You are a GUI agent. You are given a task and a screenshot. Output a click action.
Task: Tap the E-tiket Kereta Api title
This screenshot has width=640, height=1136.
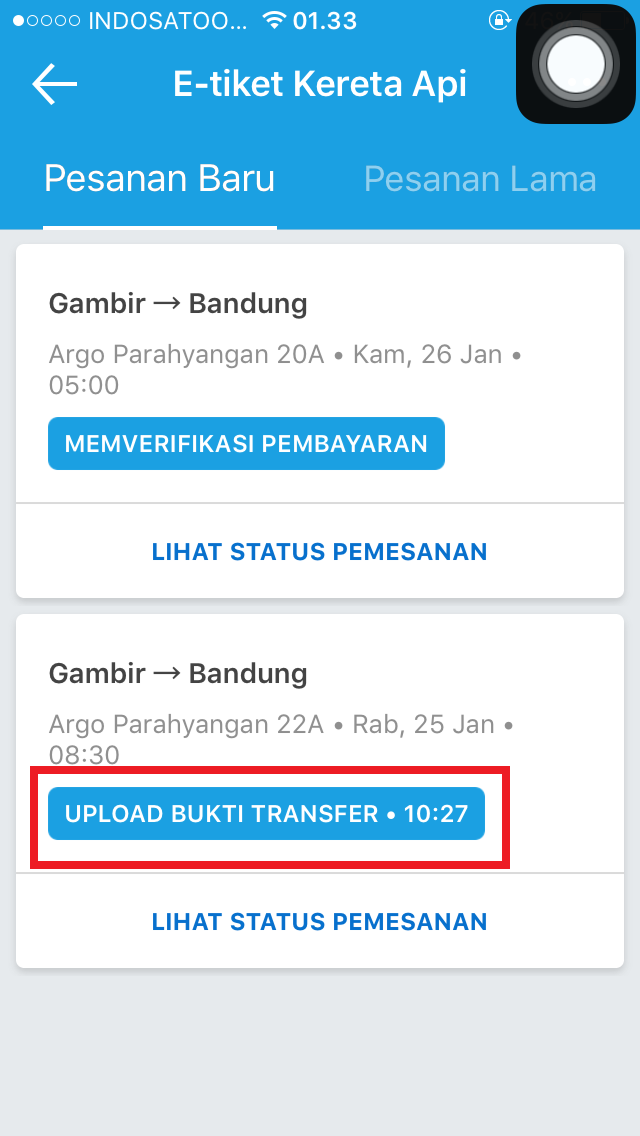[x=320, y=84]
